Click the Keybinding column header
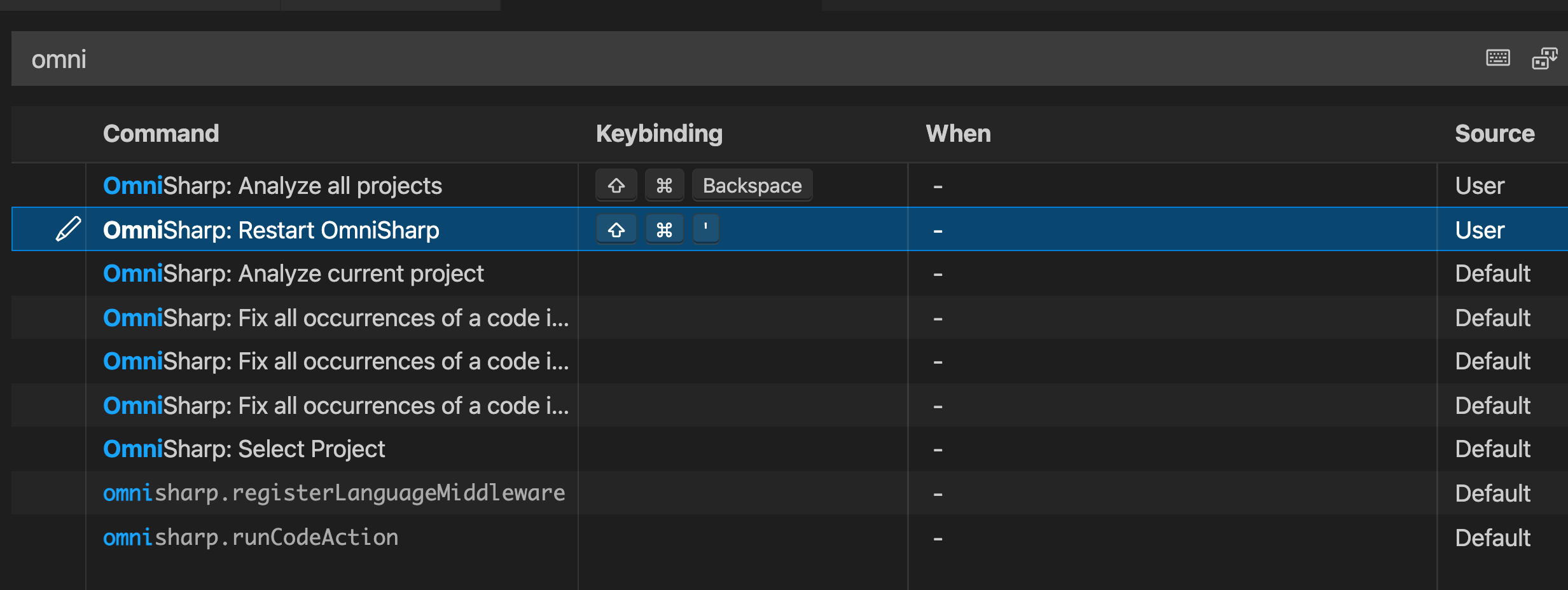 point(659,134)
